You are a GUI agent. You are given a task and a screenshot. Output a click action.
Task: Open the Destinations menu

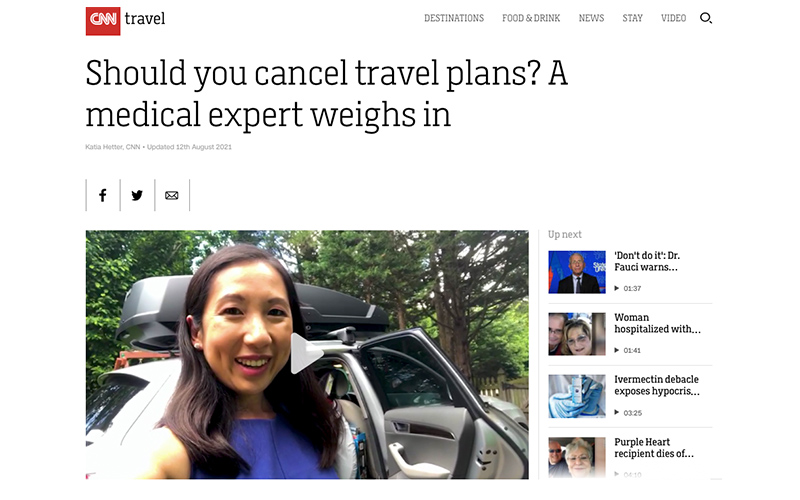[x=454, y=18]
